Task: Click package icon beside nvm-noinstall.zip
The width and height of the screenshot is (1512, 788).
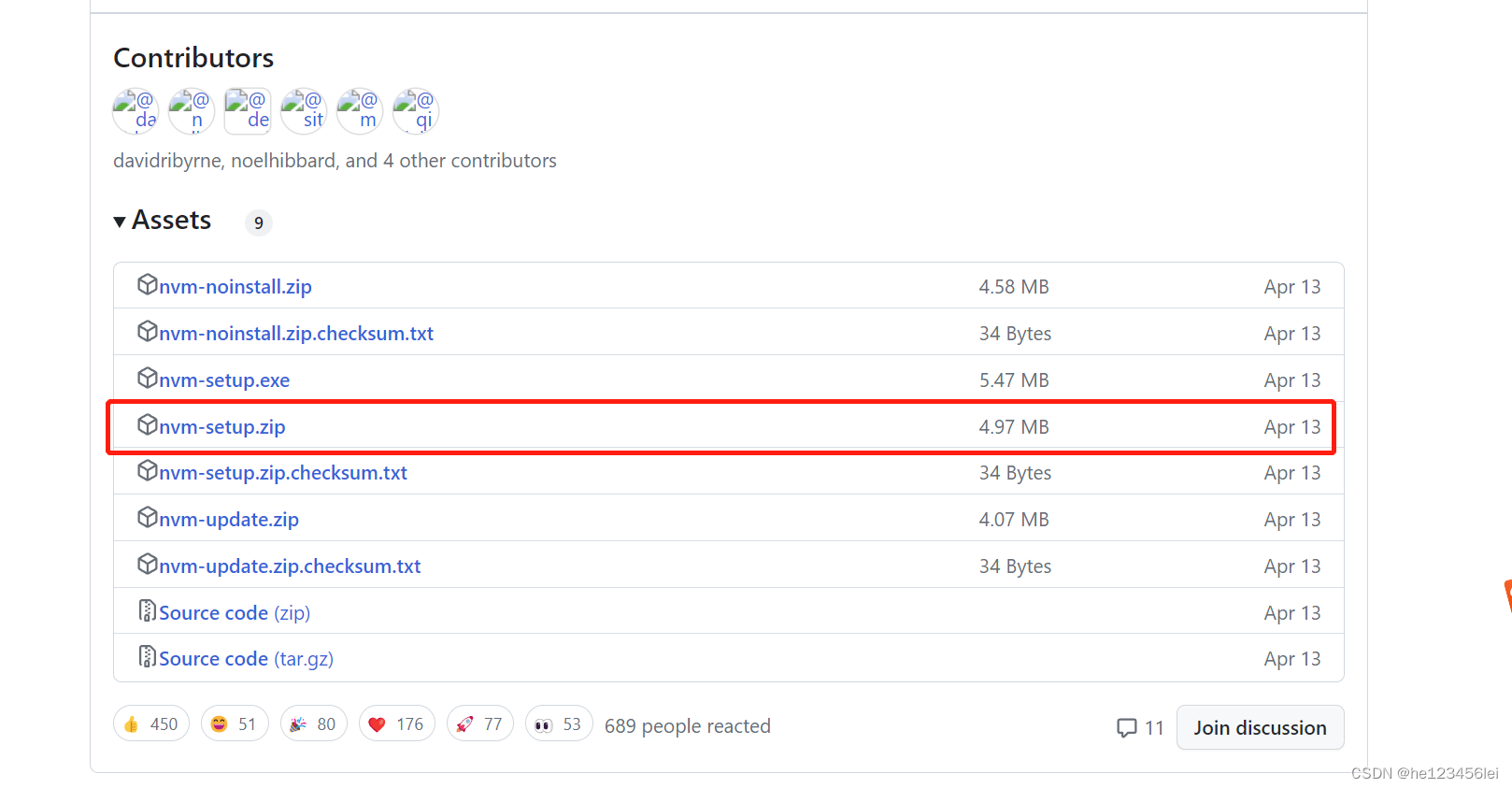Action: (147, 284)
